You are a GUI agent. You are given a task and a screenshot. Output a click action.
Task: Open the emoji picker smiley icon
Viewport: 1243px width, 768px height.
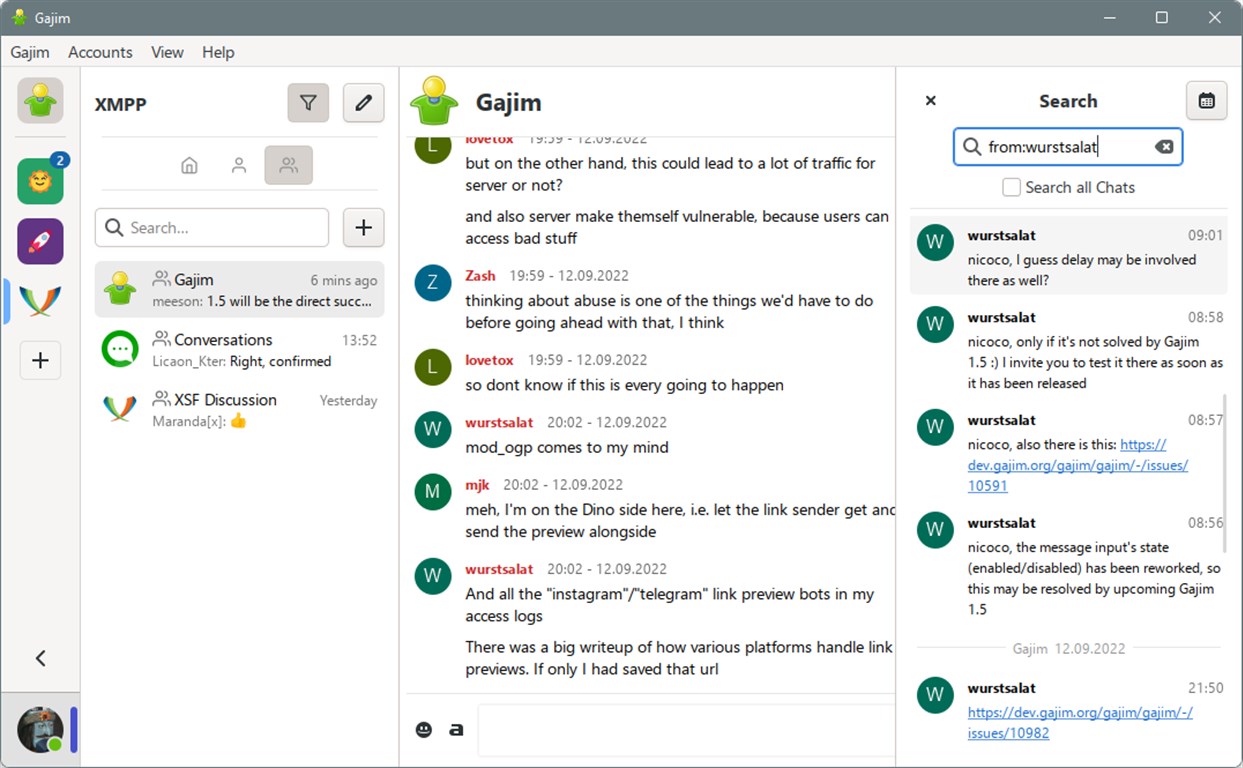click(424, 730)
